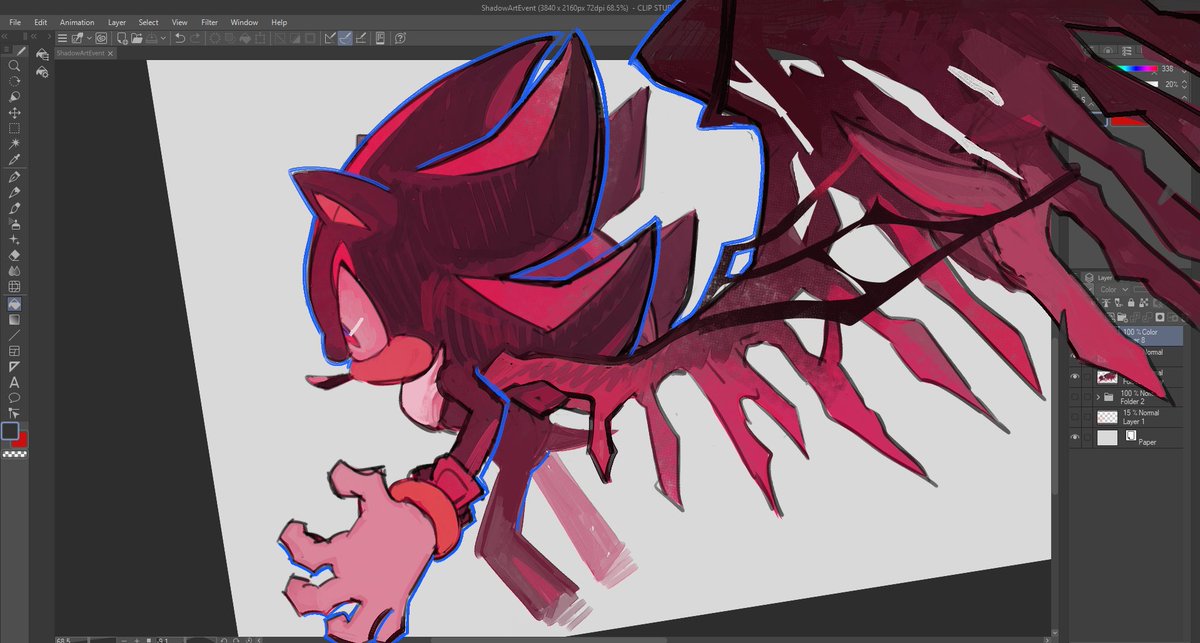Show Folder 2 using its visibility box

click(x=1075, y=397)
